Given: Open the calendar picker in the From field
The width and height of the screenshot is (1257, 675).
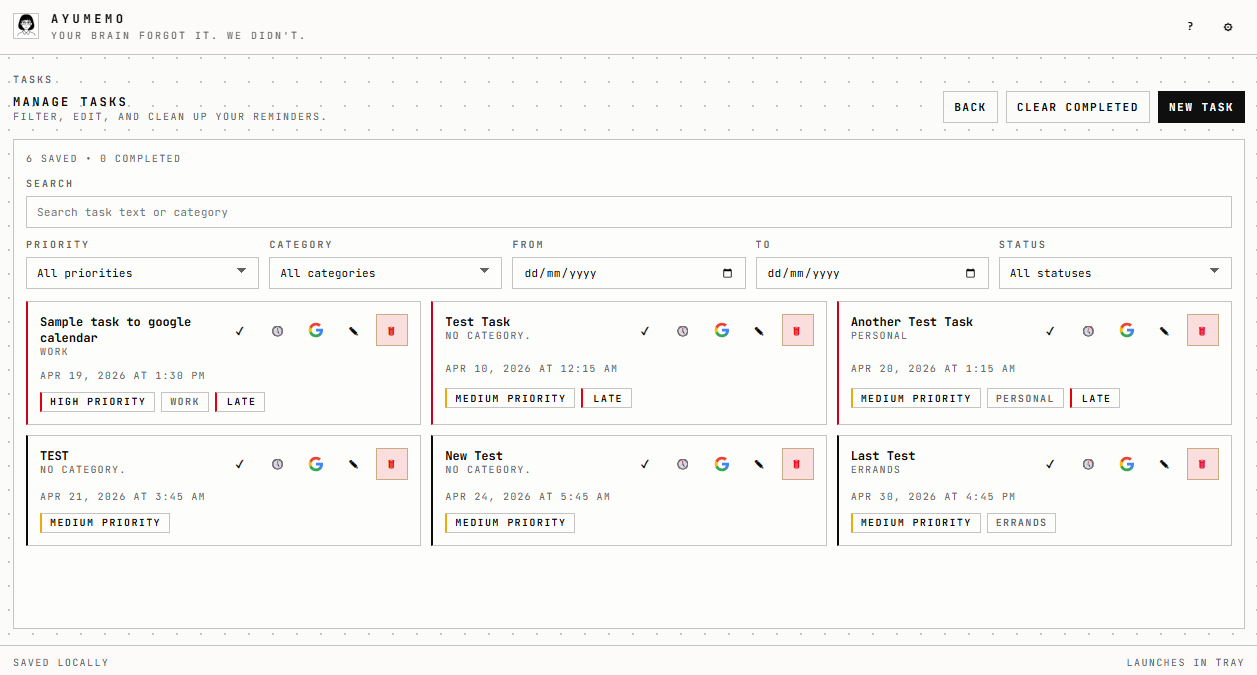Looking at the screenshot, I should click(727, 272).
